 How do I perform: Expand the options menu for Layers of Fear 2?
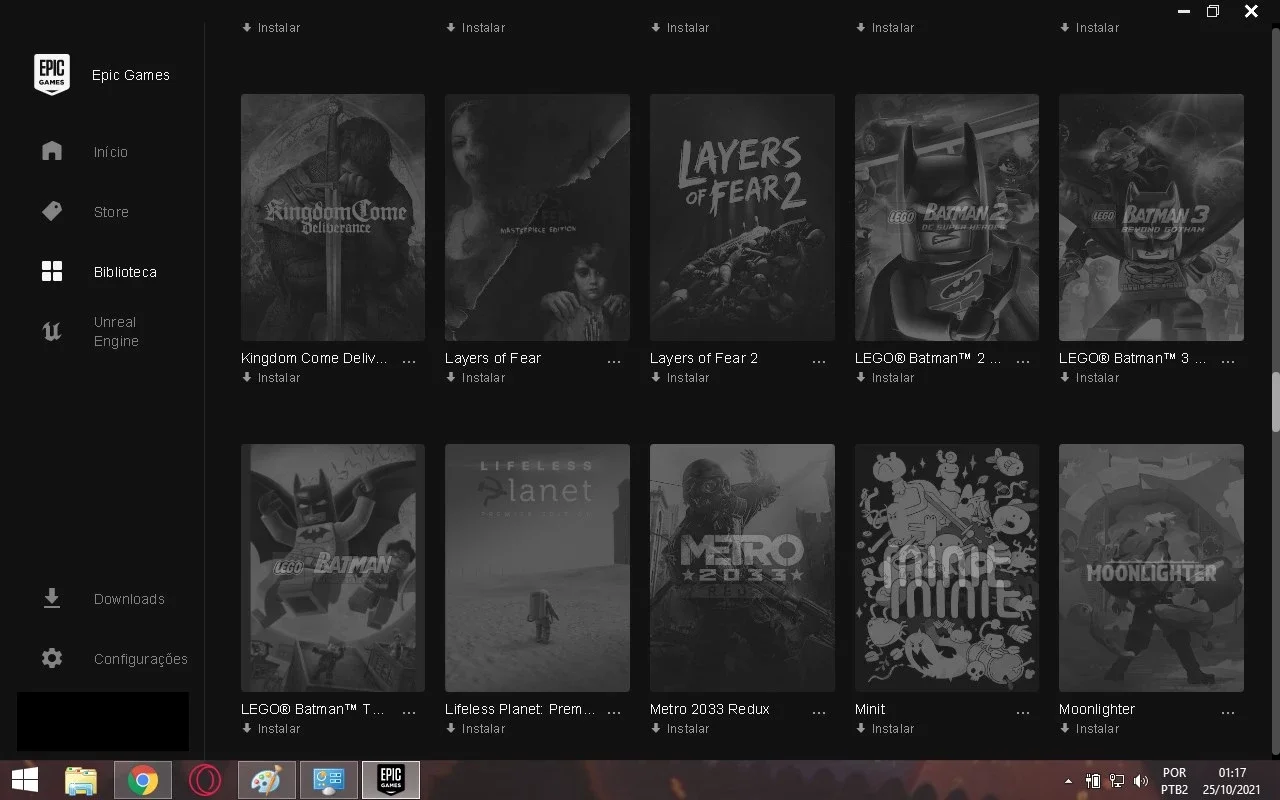click(x=819, y=361)
